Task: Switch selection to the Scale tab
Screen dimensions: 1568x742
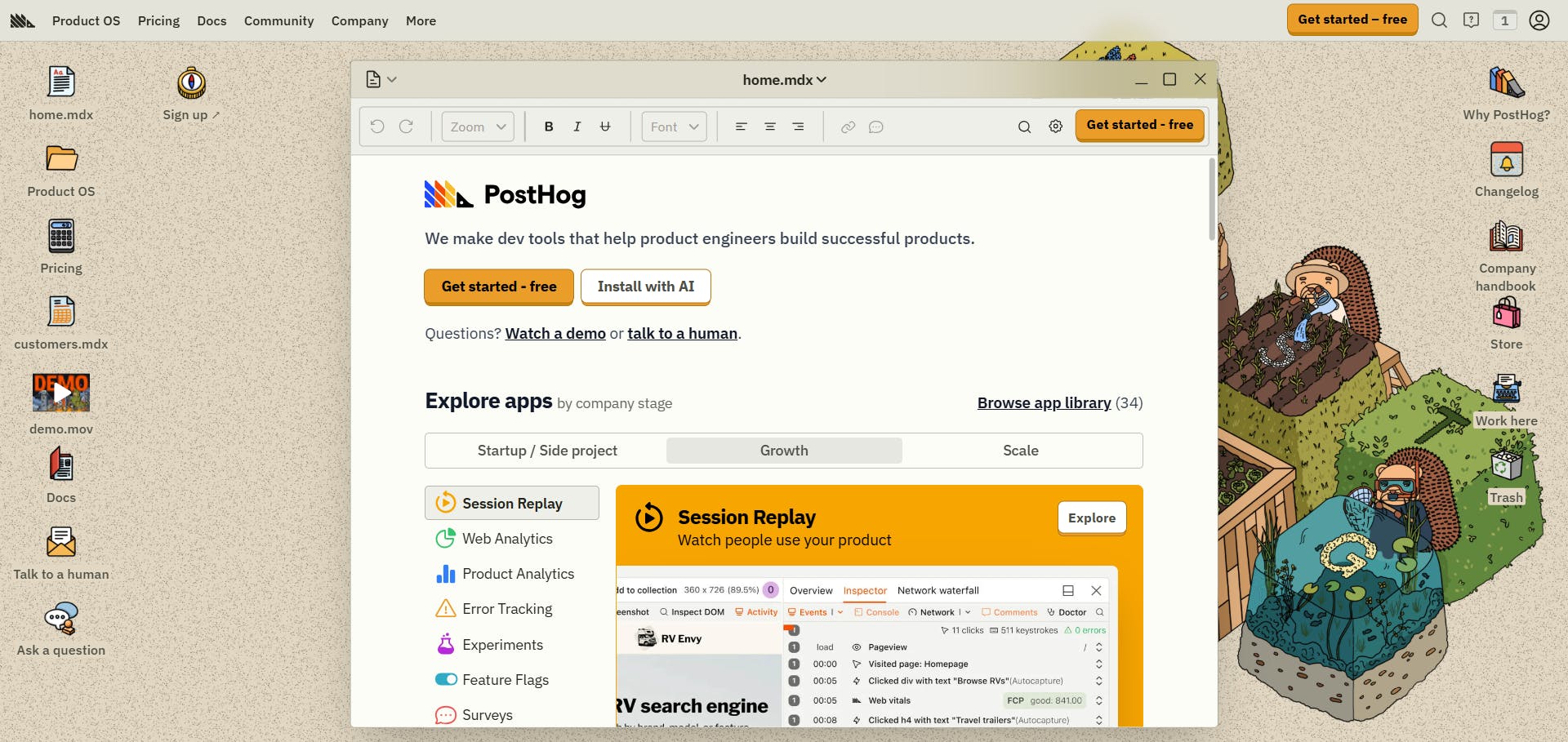Action: pos(1020,450)
